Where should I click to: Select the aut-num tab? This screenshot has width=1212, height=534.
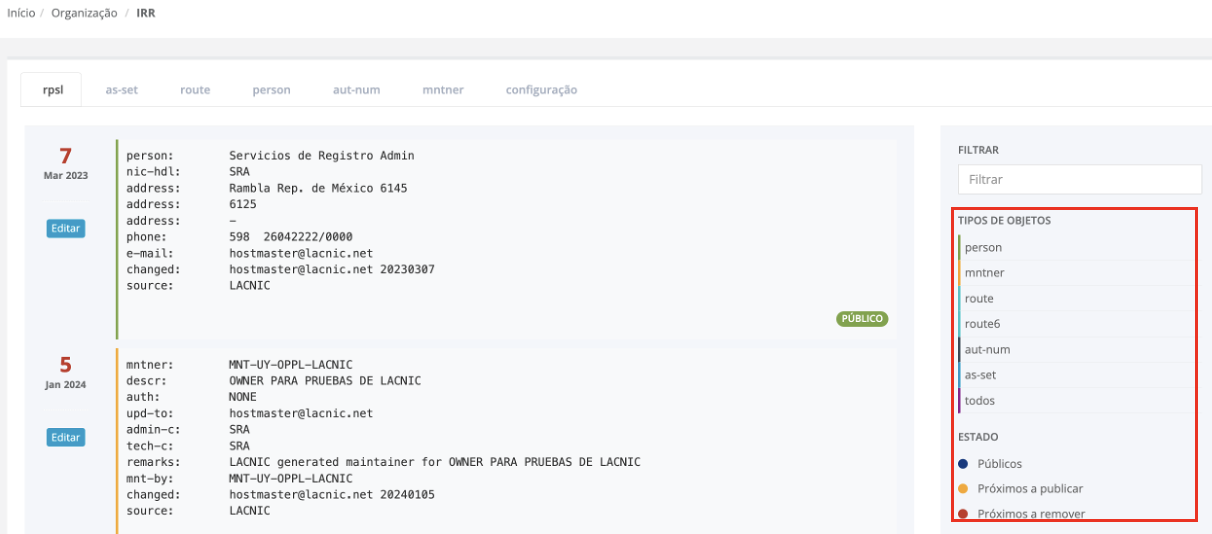click(356, 90)
